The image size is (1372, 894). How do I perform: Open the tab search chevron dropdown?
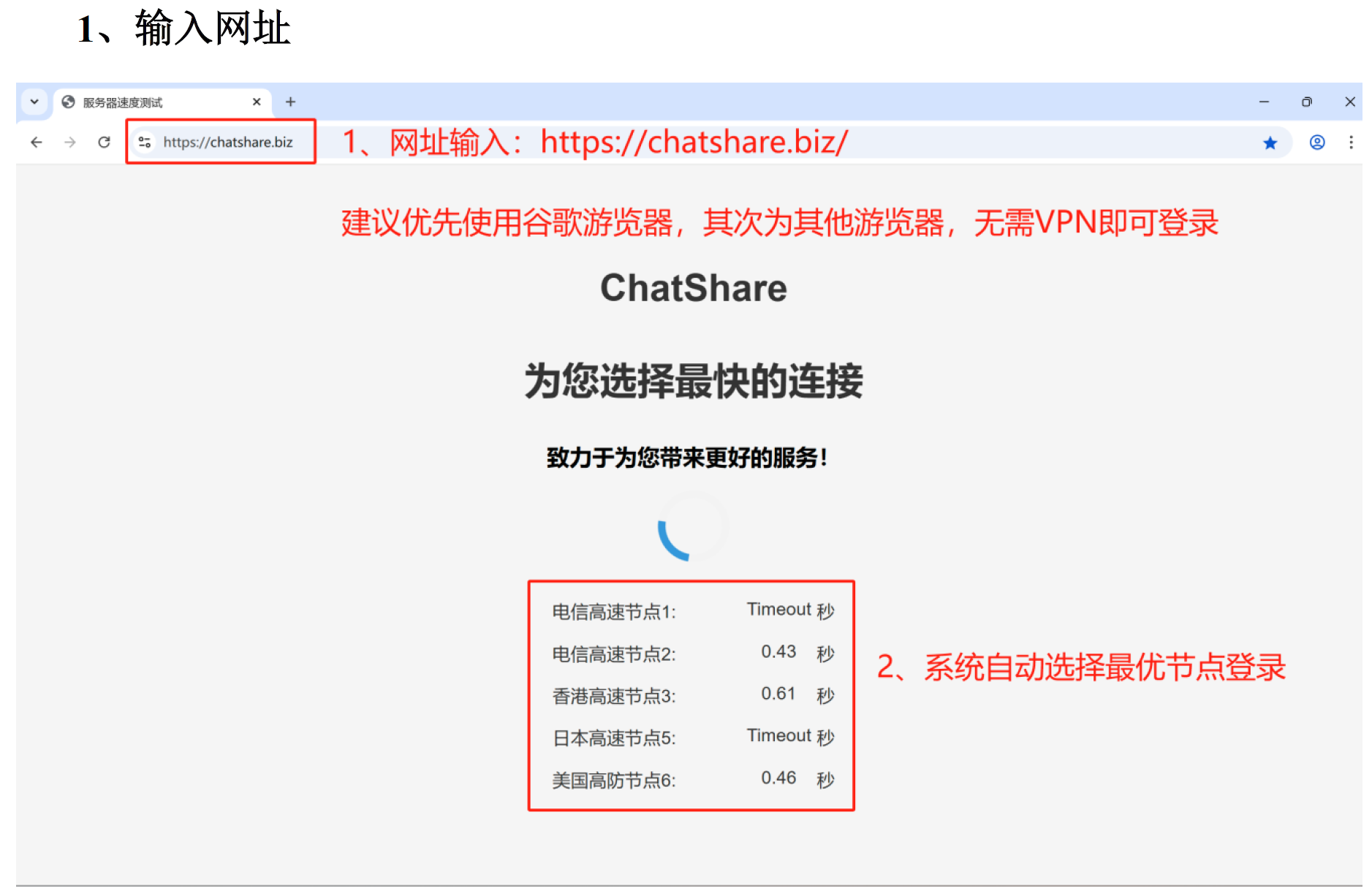tap(34, 102)
